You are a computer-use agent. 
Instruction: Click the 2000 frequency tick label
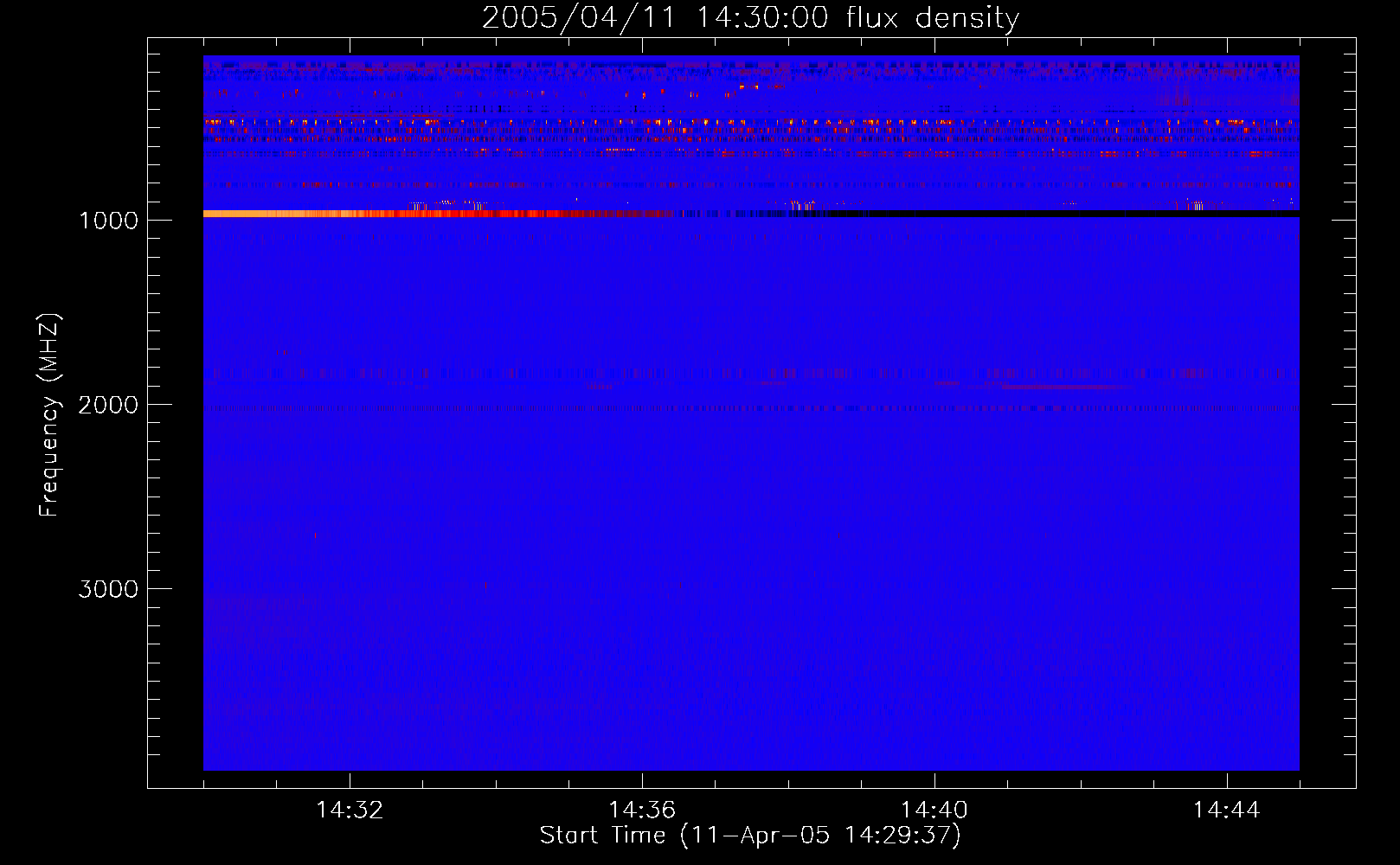(108, 405)
